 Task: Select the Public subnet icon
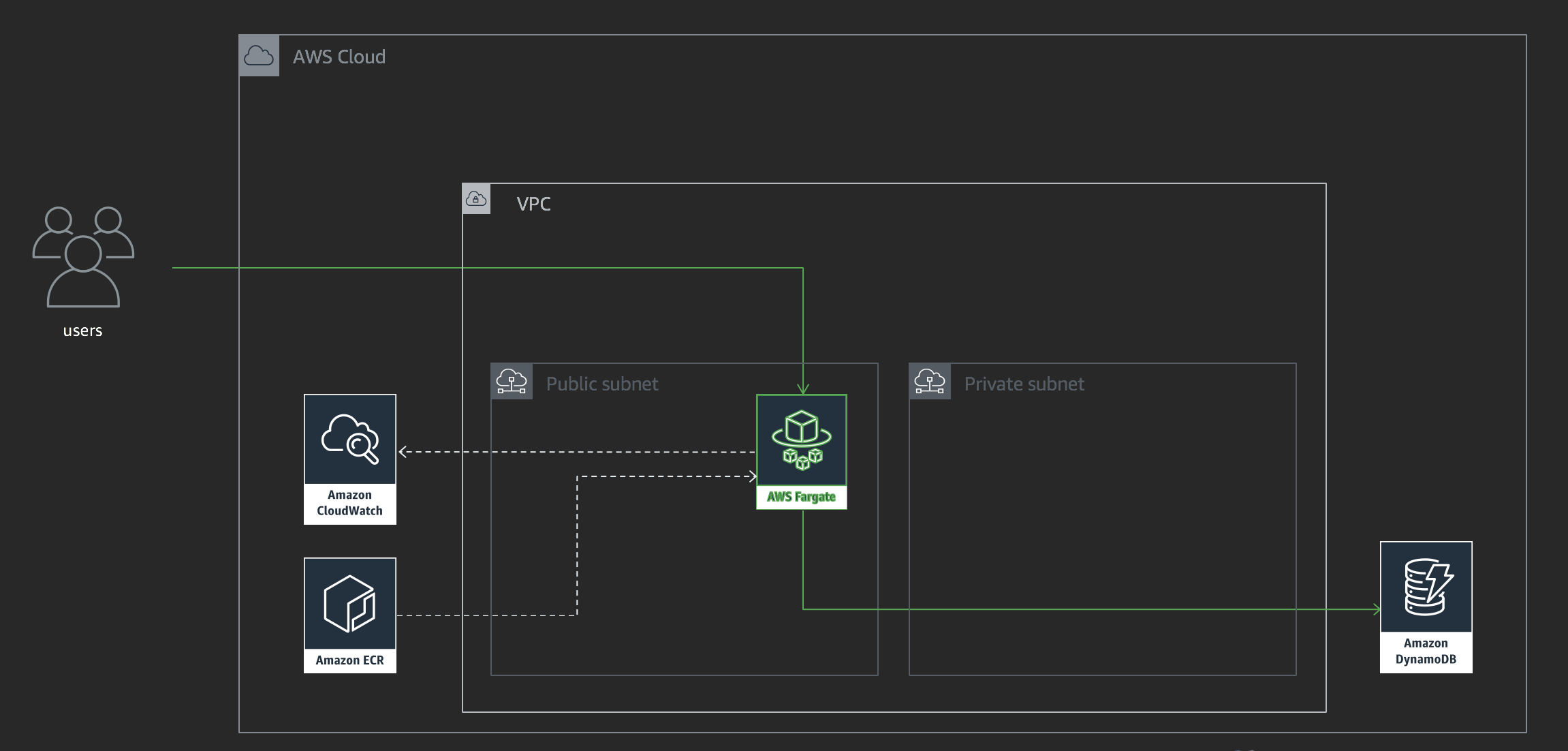point(512,381)
